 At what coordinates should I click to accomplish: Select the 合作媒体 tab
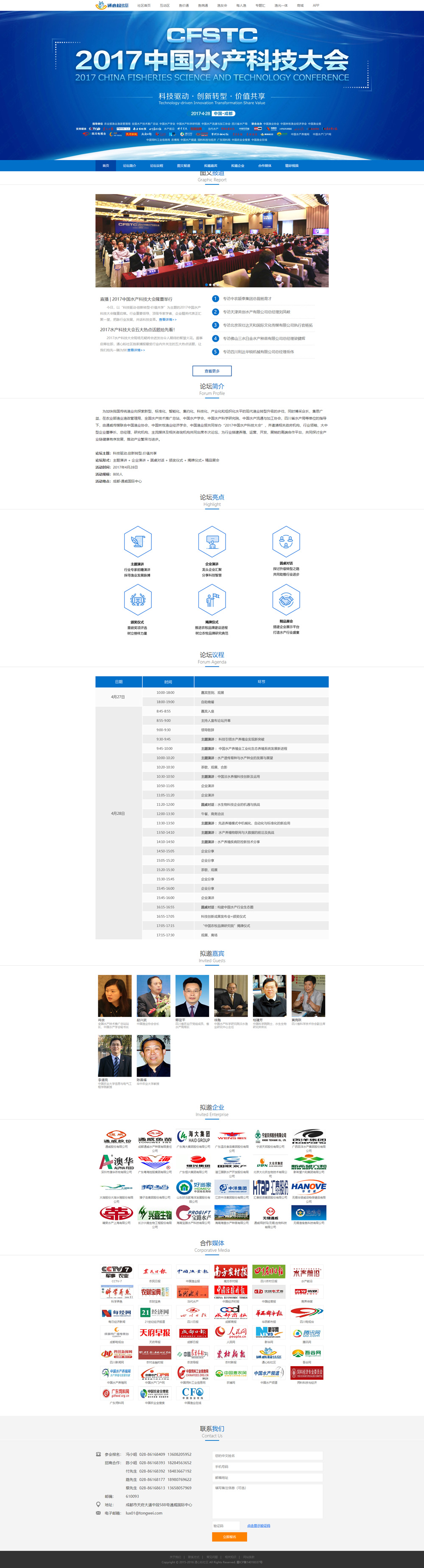click(x=265, y=166)
